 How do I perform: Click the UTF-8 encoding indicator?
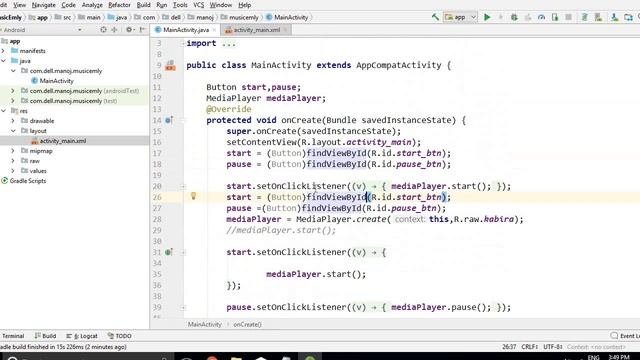click(553, 347)
